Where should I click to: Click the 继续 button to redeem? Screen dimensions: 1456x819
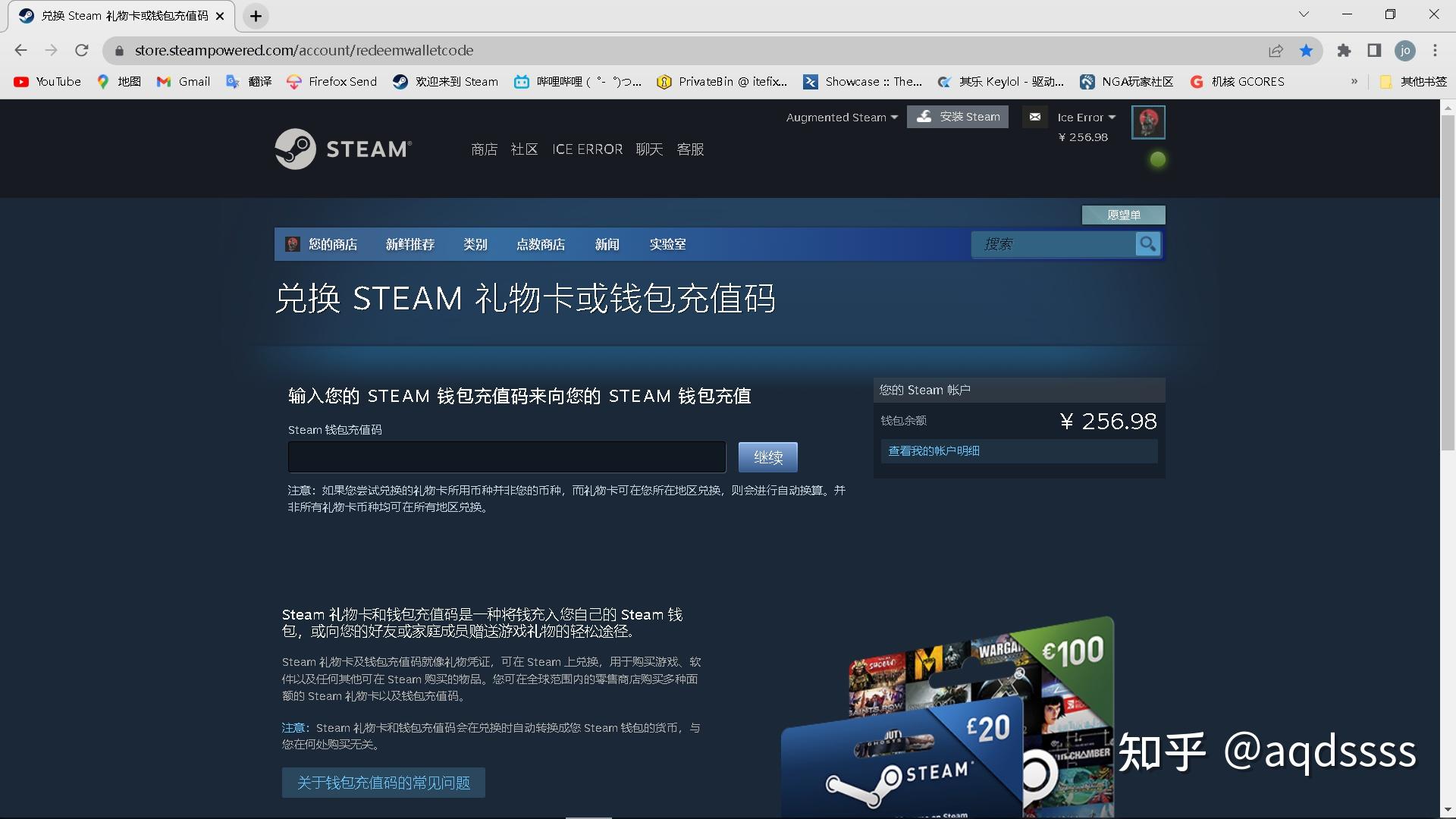coord(767,457)
